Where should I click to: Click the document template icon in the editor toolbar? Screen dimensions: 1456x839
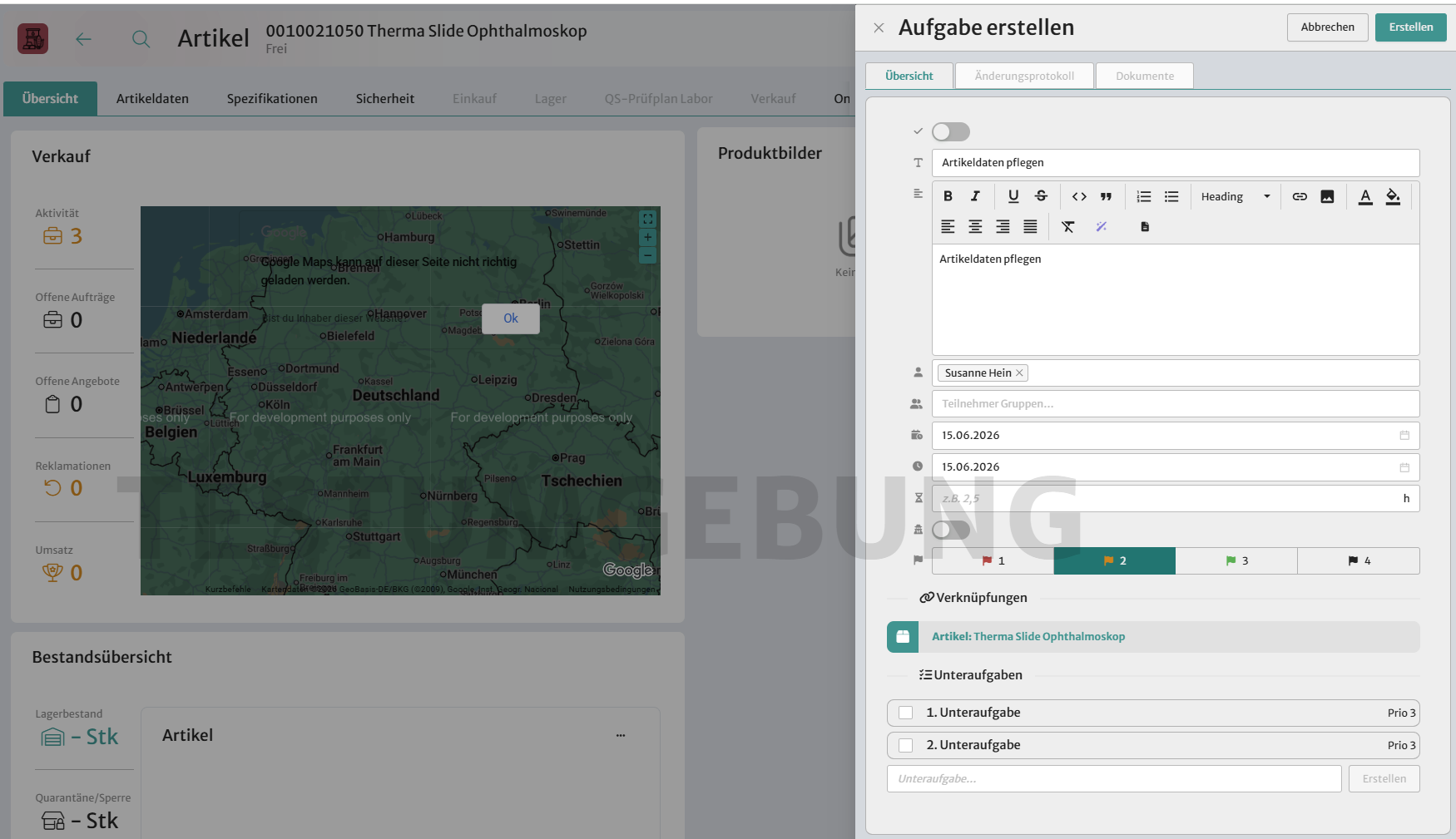(x=1145, y=226)
